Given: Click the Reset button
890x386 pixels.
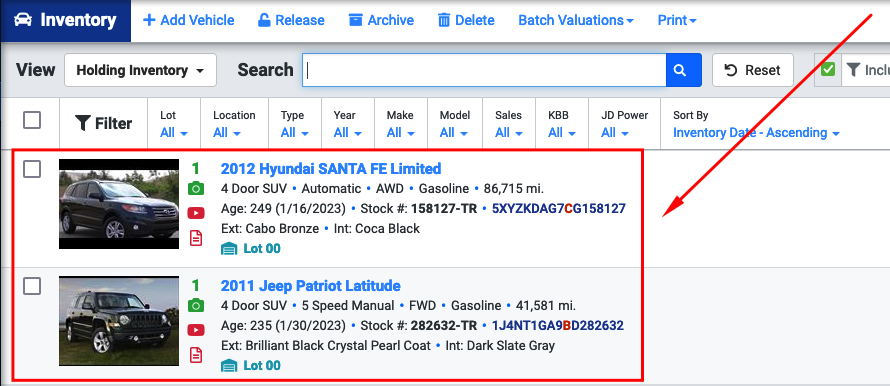Looking at the screenshot, I should pos(753,70).
